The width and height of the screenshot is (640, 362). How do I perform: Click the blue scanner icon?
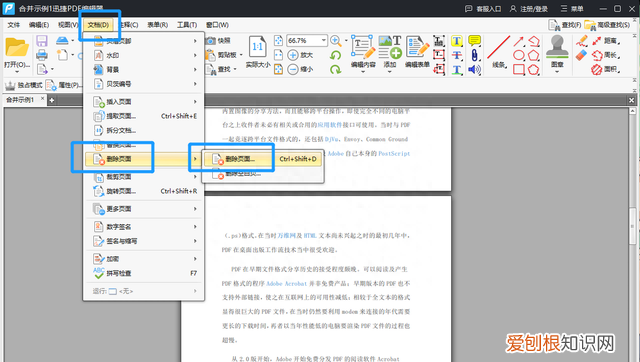(62, 40)
